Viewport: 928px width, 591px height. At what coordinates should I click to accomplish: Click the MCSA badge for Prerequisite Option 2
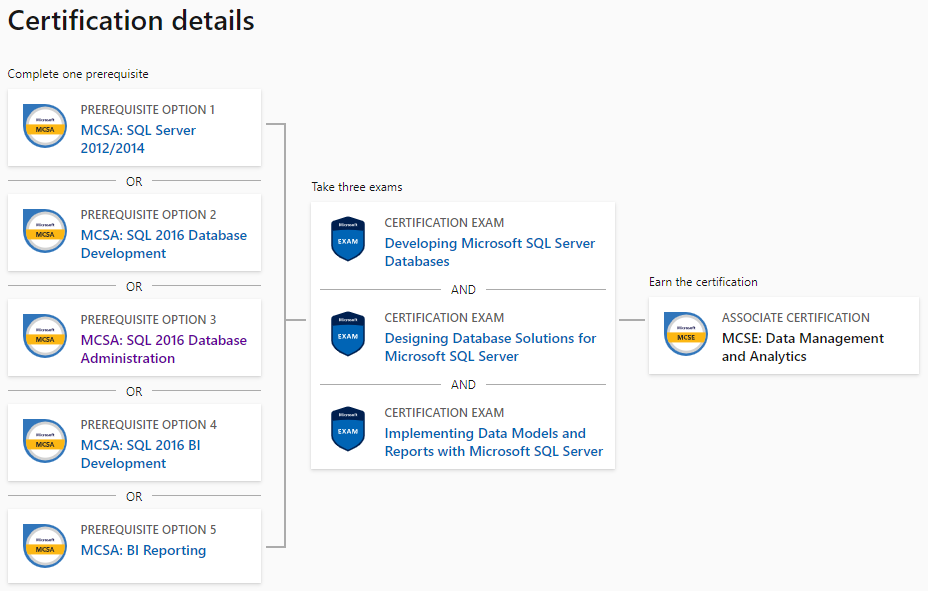[x=45, y=231]
